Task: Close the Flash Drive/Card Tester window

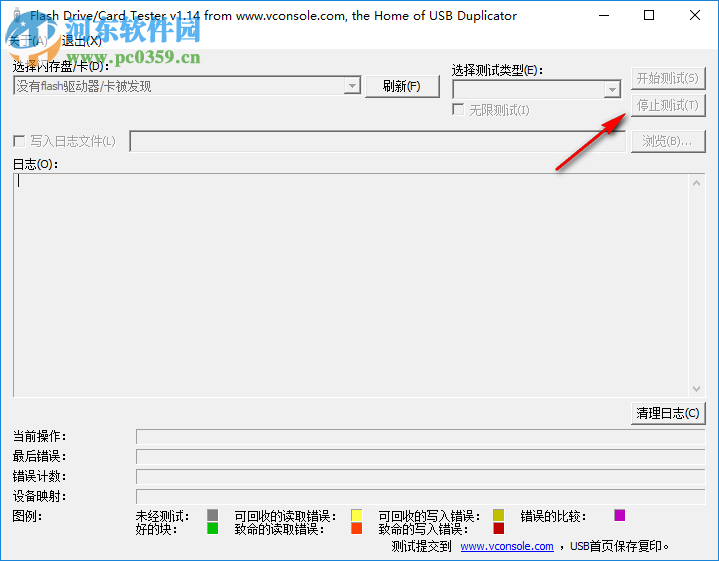Action: point(695,15)
